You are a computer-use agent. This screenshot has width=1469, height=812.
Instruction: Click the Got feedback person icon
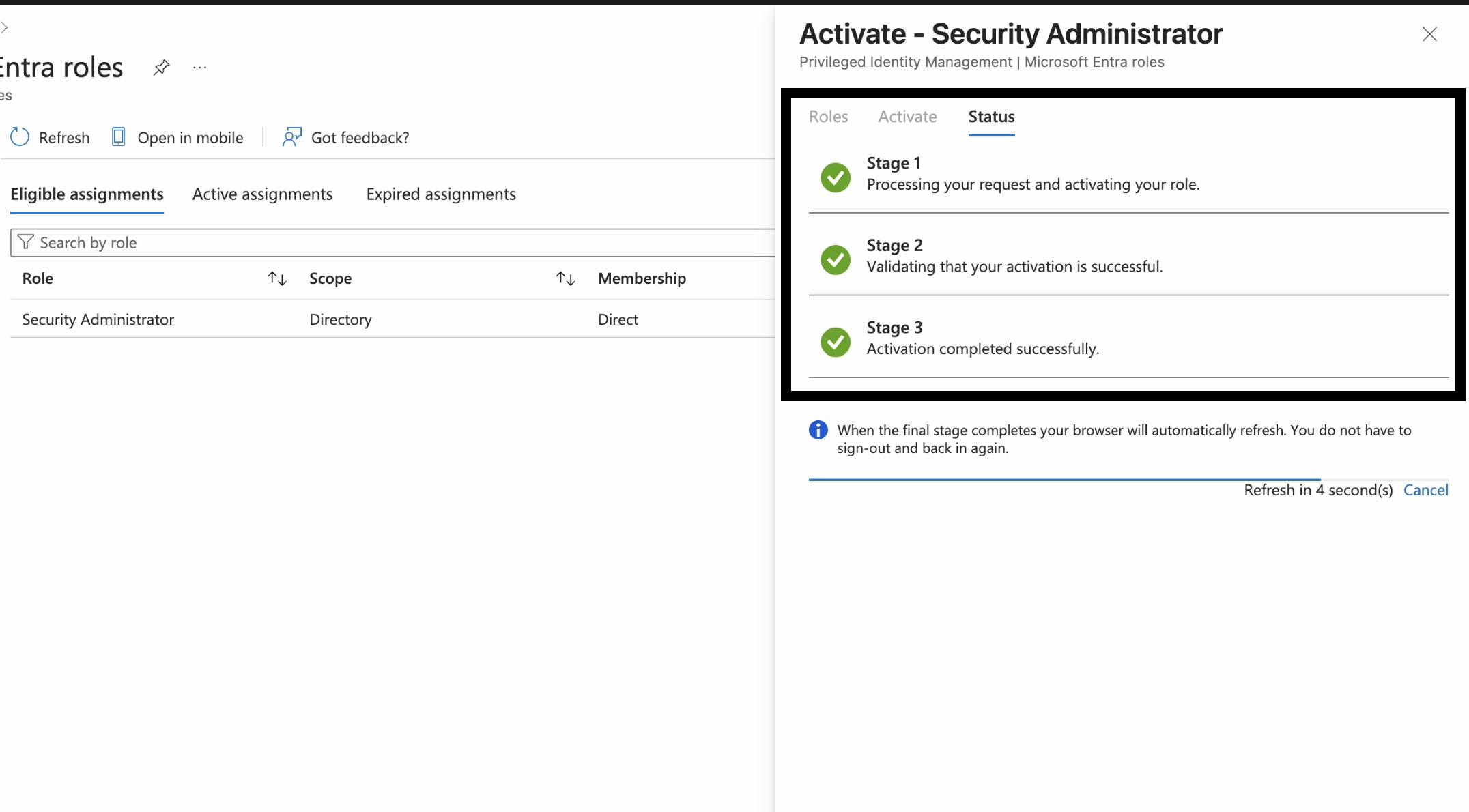point(292,137)
